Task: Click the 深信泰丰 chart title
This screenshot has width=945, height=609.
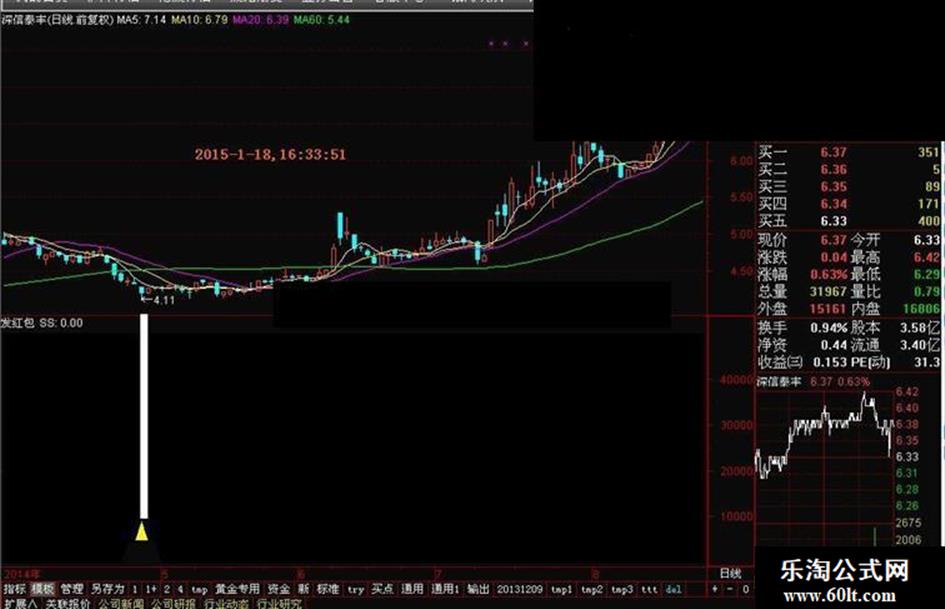Action: pyautogui.click(x=58, y=19)
